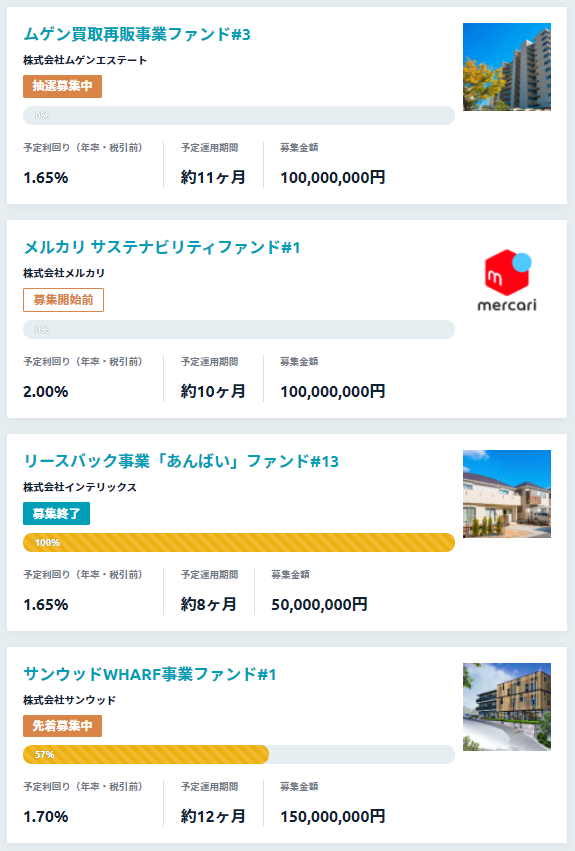The height and width of the screenshot is (851, 575).
Task: Click the Mercari fund 0% progress bar
Action: [239, 329]
